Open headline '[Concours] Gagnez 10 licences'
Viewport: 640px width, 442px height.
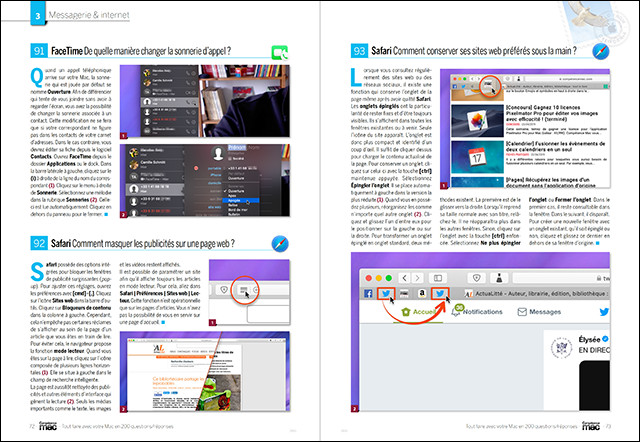[552, 113]
